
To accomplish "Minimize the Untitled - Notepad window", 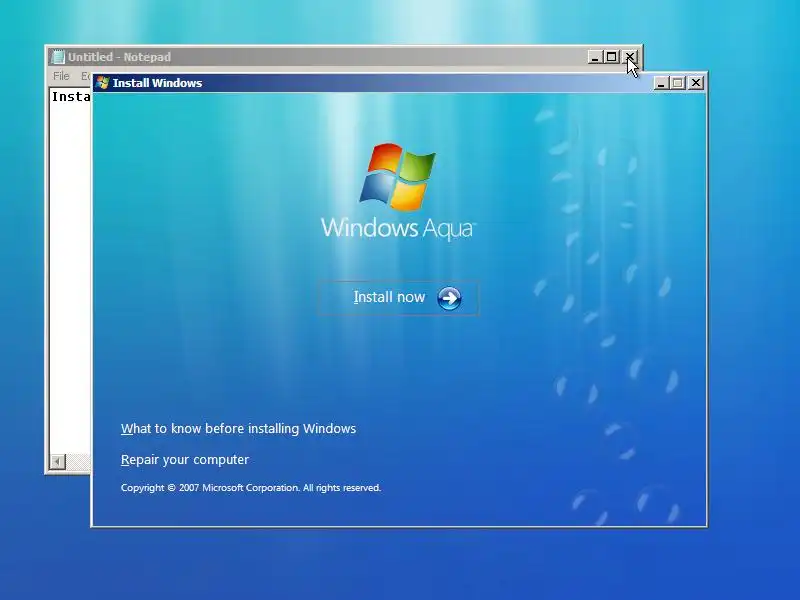I will point(595,57).
